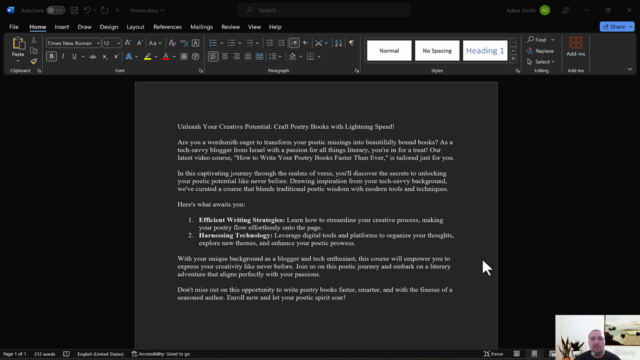Apply the red font color
This screenshot has height=360, width=640.
click(x=166, y=56)
